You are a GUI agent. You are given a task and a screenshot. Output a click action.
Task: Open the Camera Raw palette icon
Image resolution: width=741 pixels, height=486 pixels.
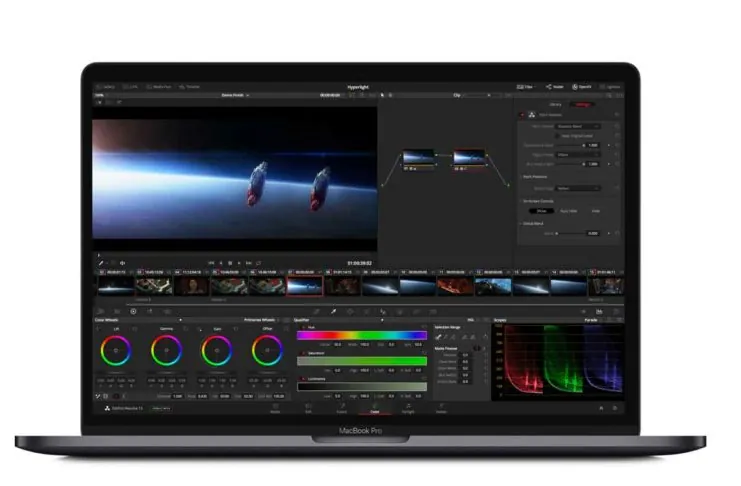point(101,312)
